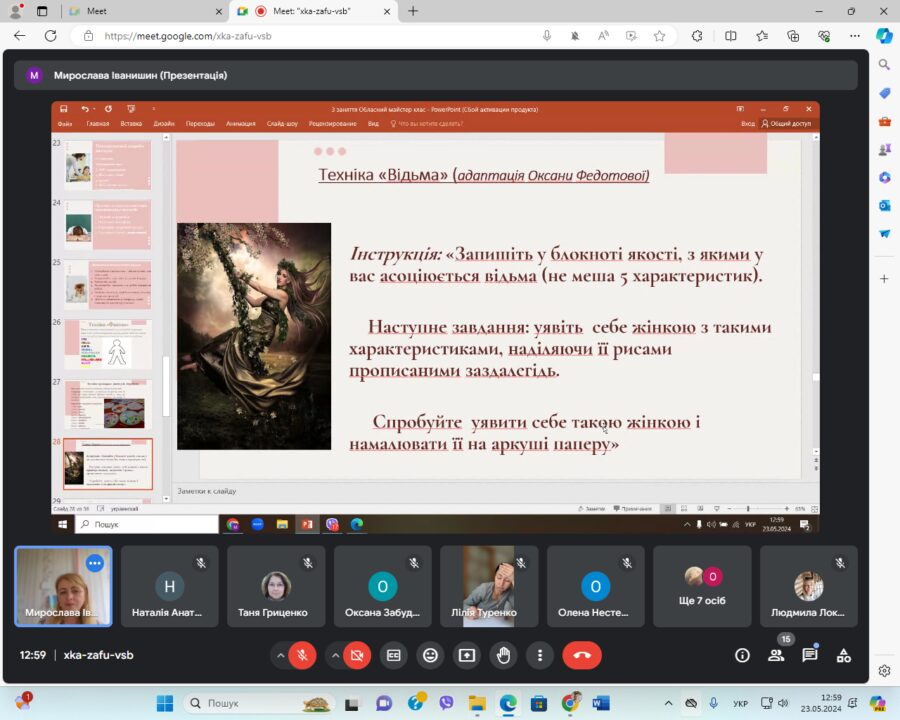
Task: Click Лілія Туренко's video tile
Action: point(489,586)
